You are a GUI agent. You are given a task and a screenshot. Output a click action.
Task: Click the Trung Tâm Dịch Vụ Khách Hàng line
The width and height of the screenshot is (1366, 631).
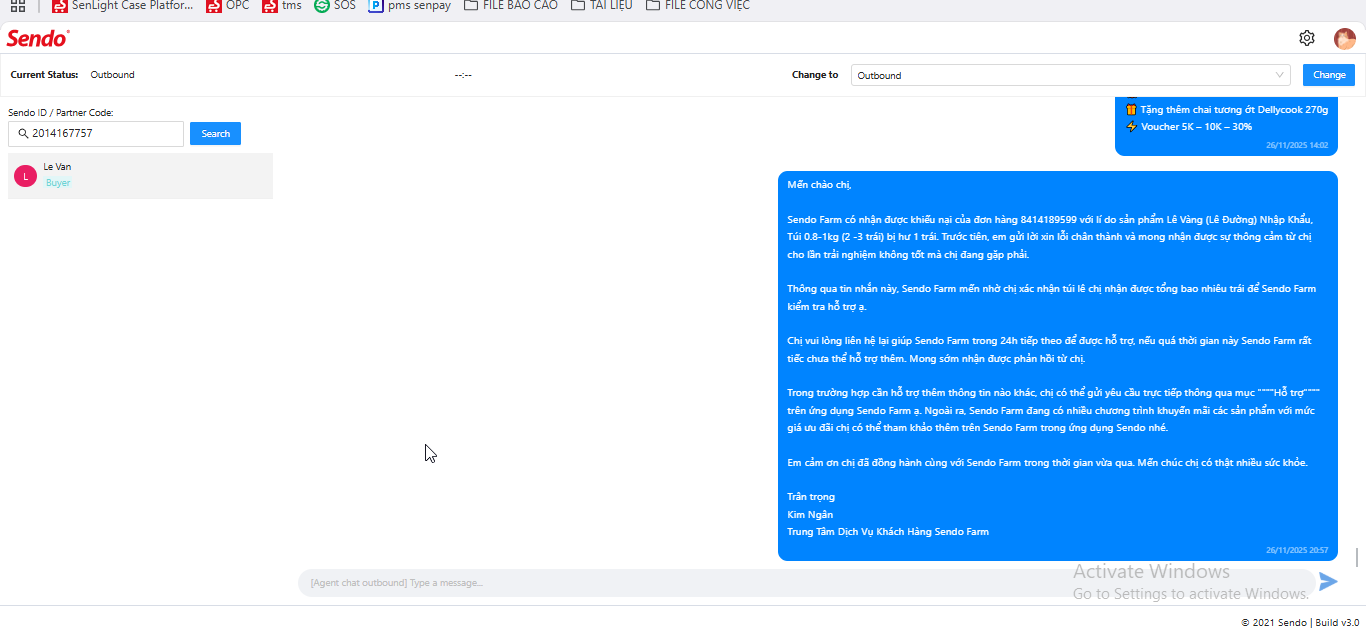[x=888, y=532]
